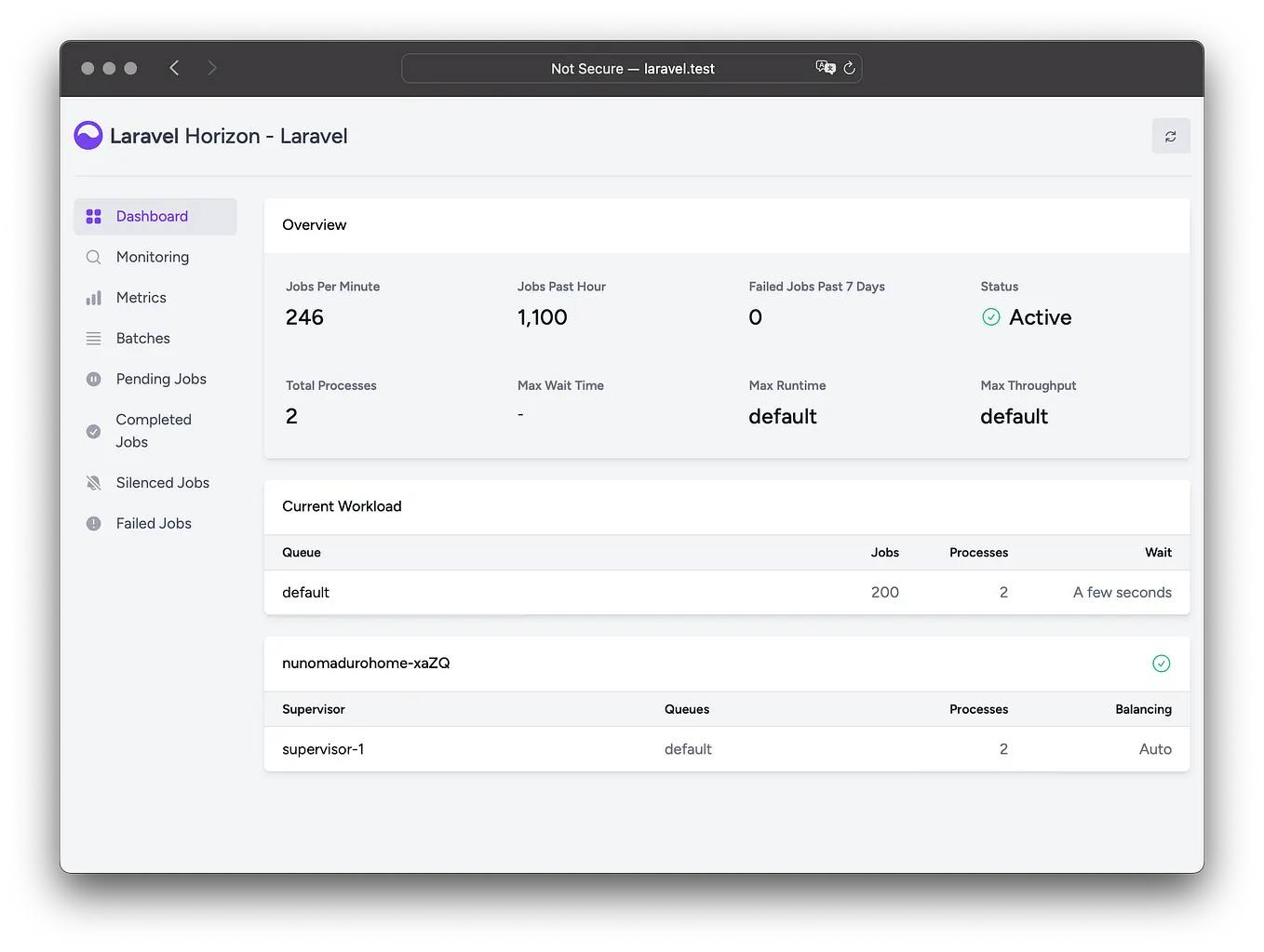Open Monitoring via the magnifier icon
1264x952 pixels.
pos(94,257)
